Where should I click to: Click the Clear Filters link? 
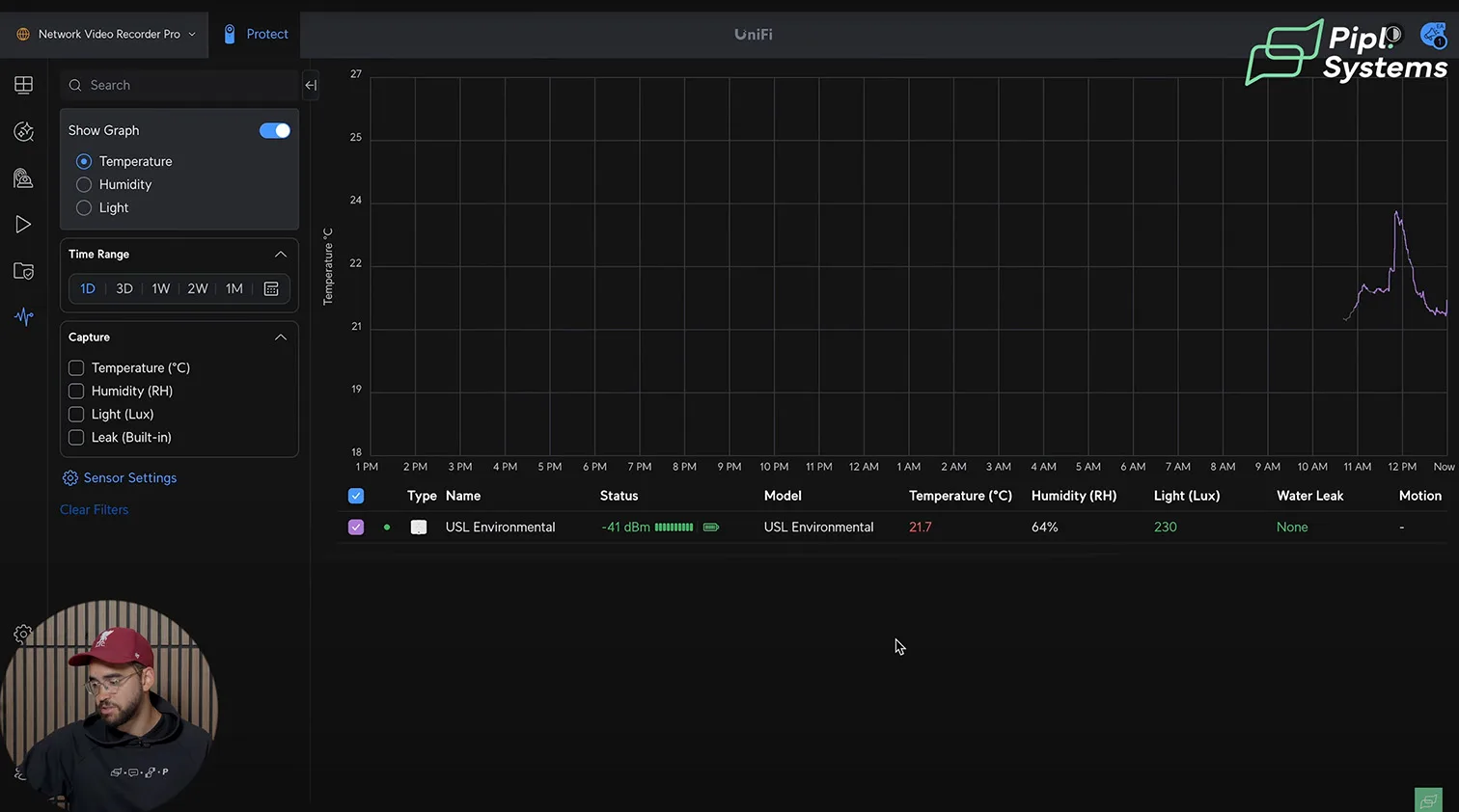[x=95, y=509]
